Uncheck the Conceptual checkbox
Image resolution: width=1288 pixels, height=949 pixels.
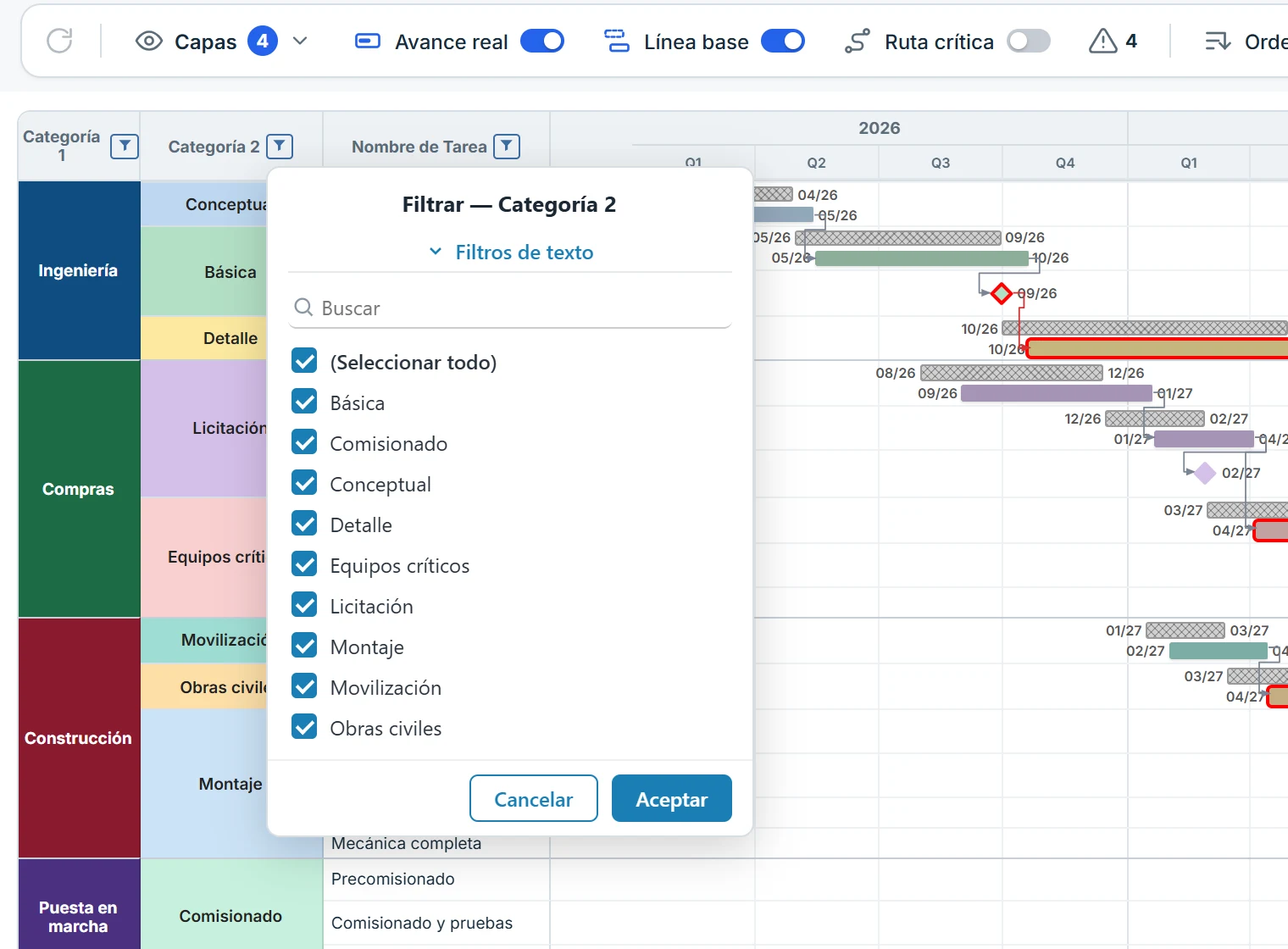304,483
